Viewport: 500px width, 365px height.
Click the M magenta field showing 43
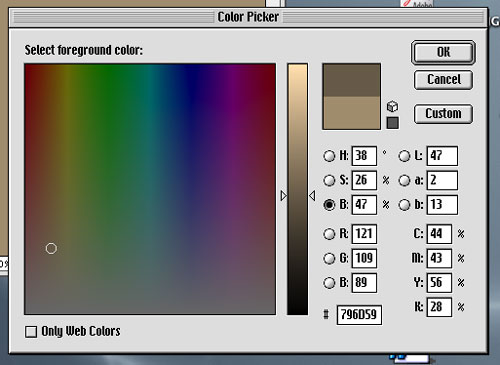(x=439, y=258)
